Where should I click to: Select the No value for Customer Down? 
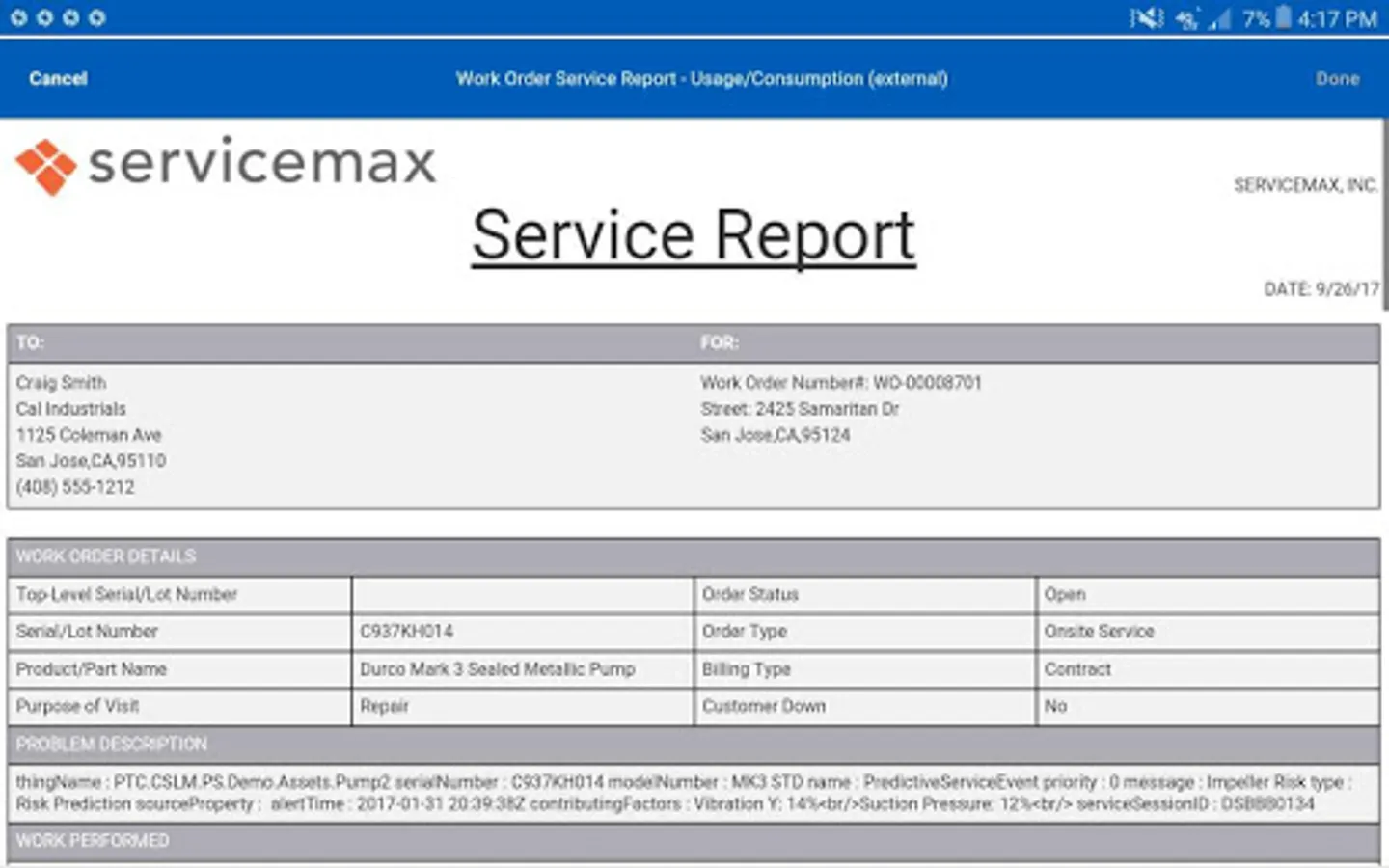coord(1055,706)
